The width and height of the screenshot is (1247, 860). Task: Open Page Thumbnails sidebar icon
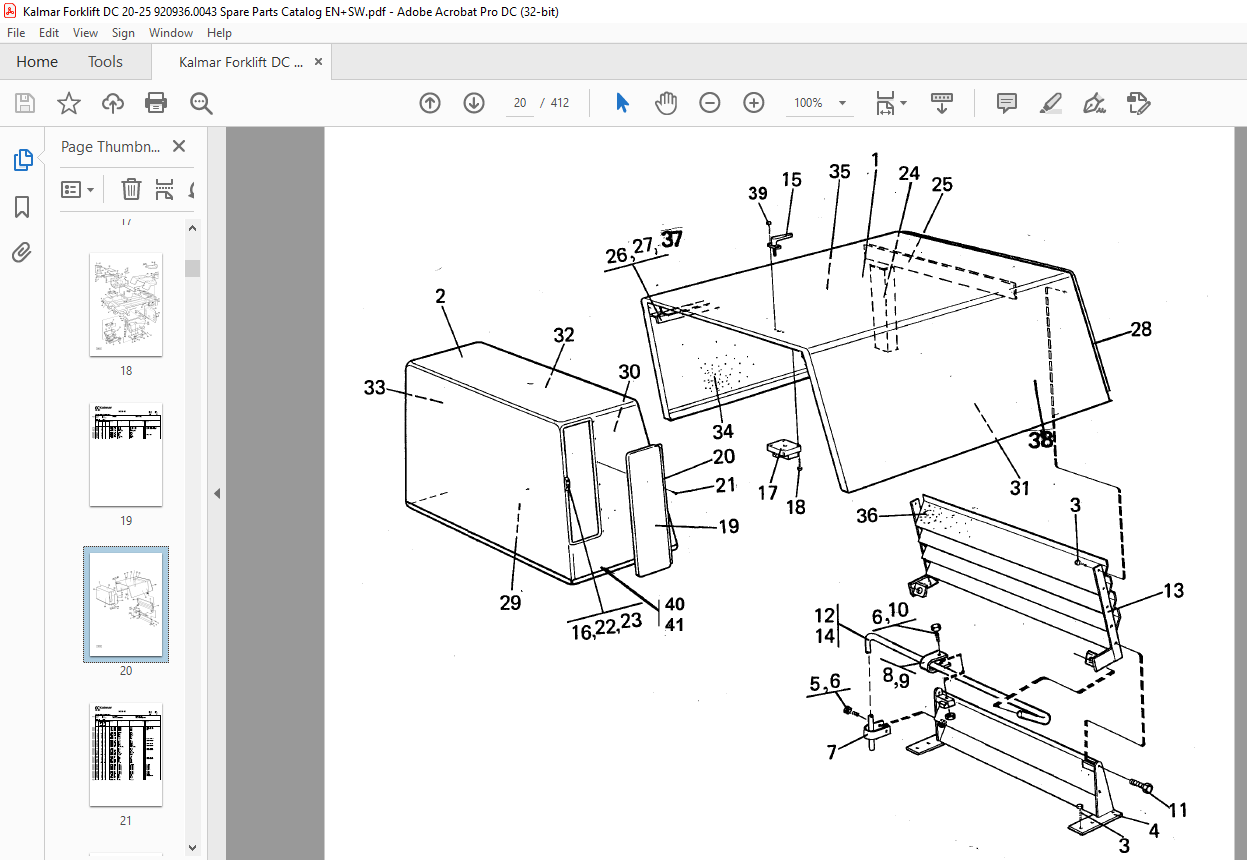click(x=22, y=160)
